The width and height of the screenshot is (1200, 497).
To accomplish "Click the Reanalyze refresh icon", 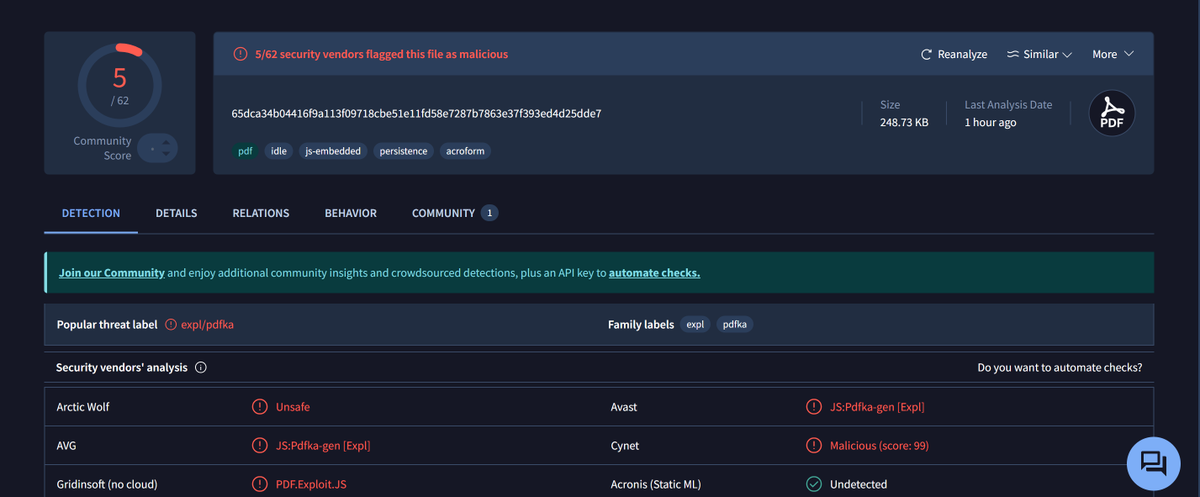I will click(927, 54).
